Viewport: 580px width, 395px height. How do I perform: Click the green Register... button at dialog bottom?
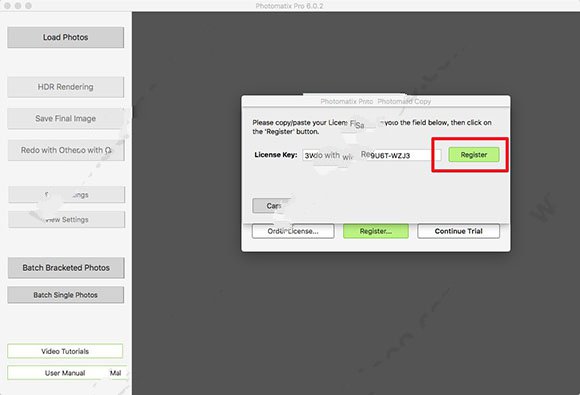tap(376, 231)
